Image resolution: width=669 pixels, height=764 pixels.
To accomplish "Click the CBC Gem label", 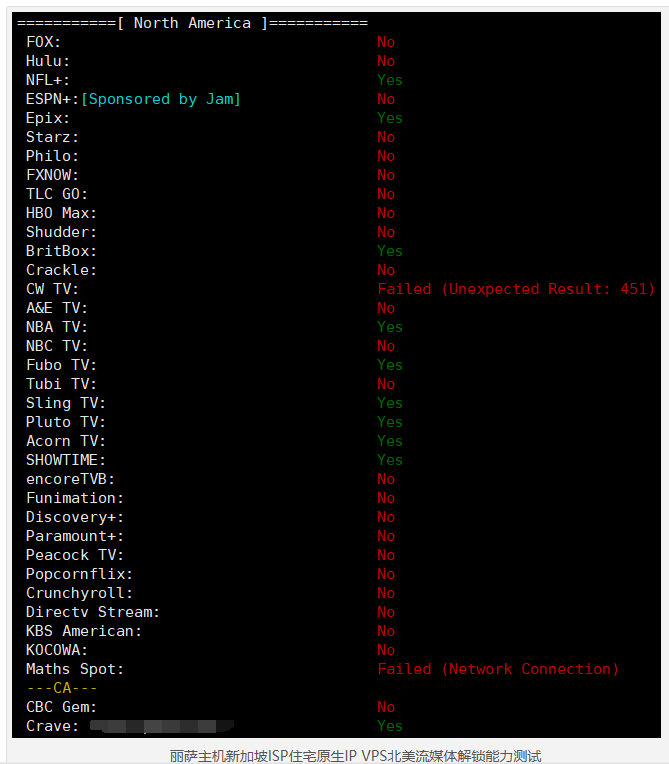I will pyautogui.click(x=61, y=707).
